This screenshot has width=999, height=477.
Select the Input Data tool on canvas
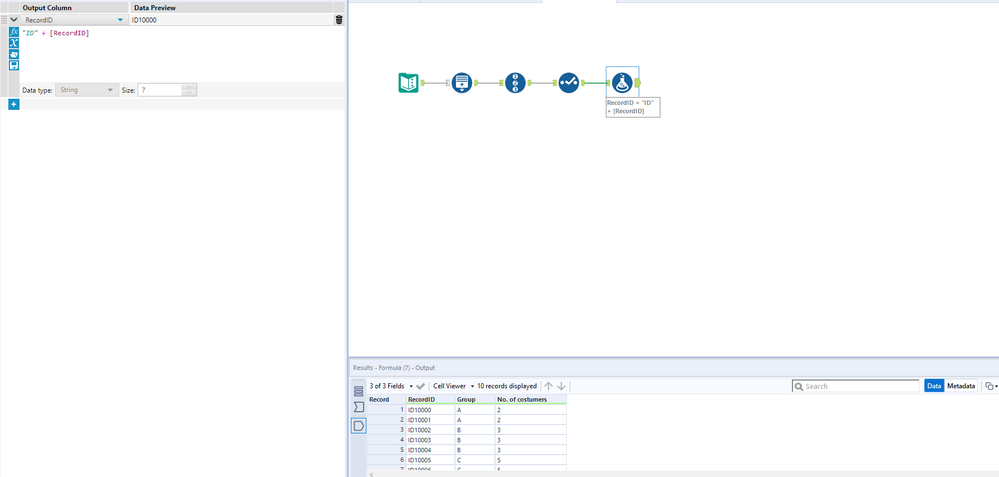(x=408, y=83)
